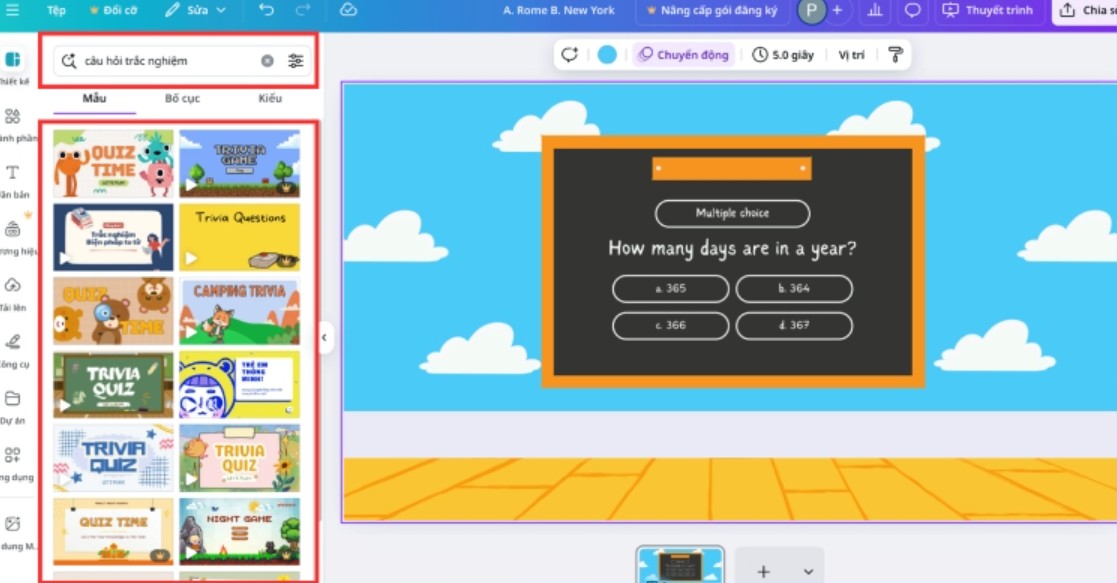Viewport: 1117px width, 583px height.
Task: Open the hamburger main menu
Action: coord(12,10)
